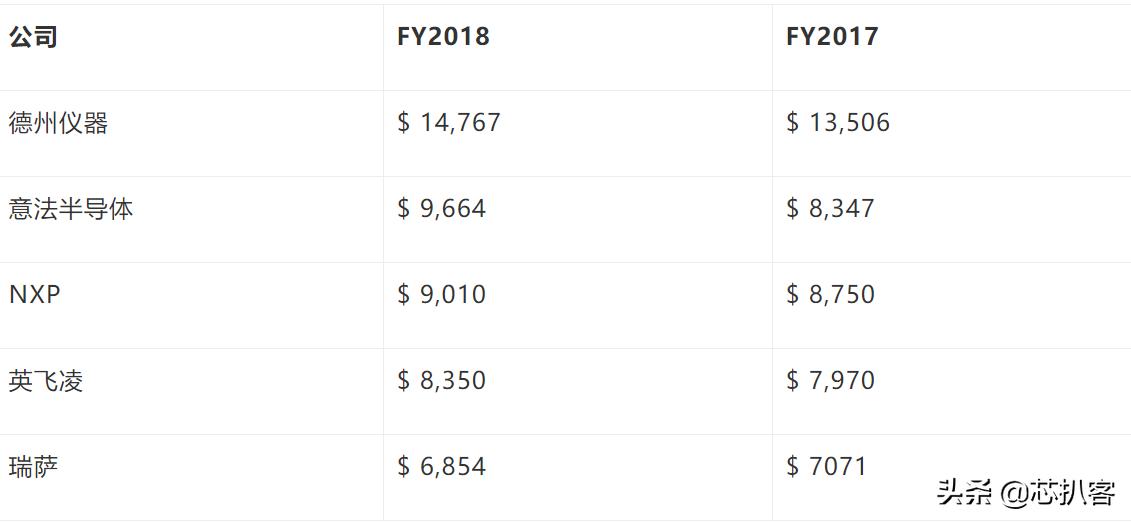
Task: Open the @芯扒客 author handle
Action: click(x=1057, y=492)
